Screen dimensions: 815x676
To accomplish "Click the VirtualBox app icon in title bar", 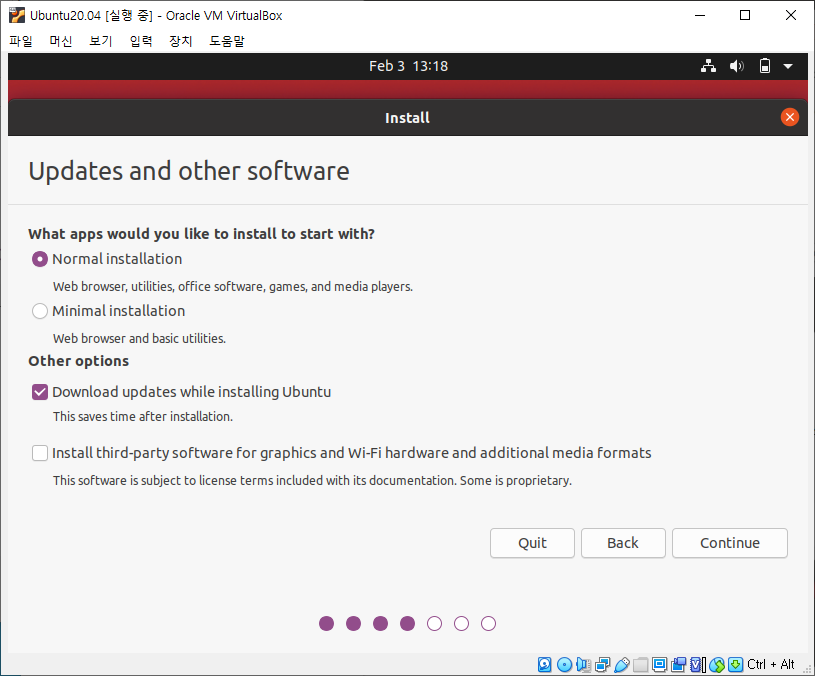I will click(x=17, y=16).
